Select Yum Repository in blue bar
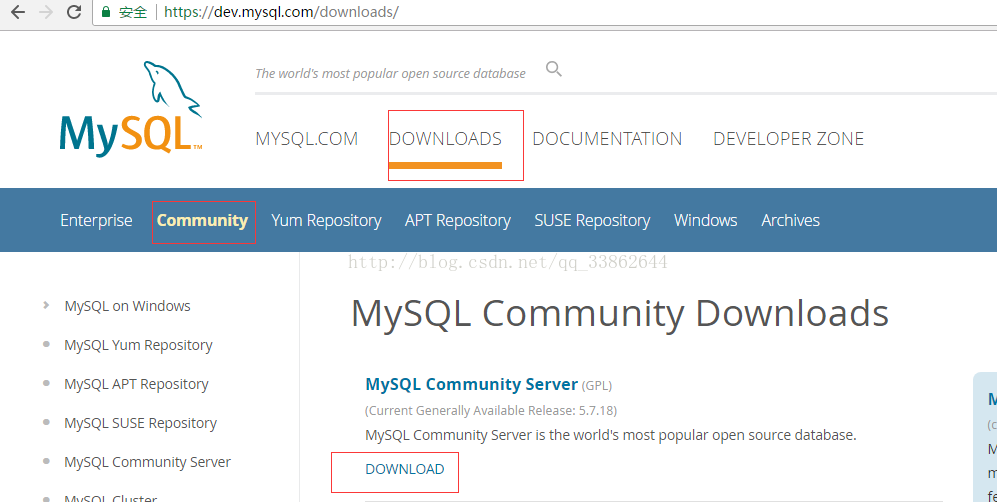The width and height of the screenshot is (997, 502). pos(326,220)
